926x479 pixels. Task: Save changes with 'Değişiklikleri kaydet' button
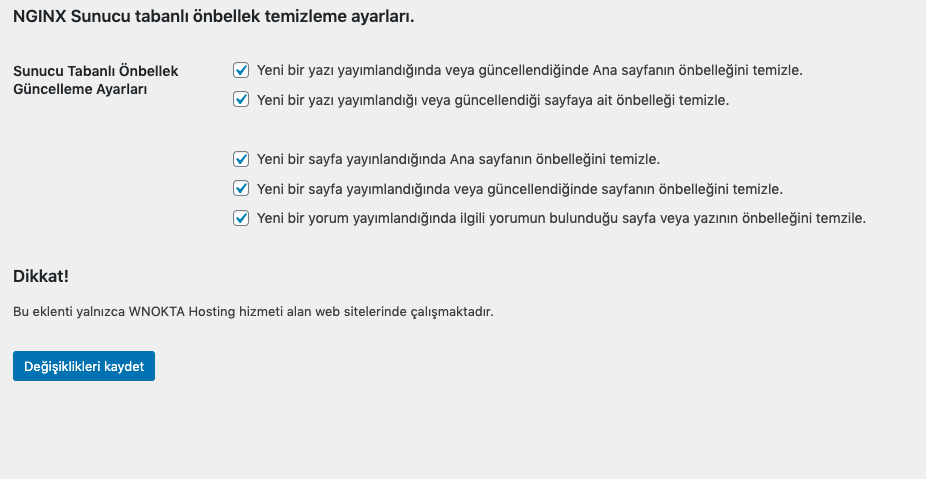point(84,366)
